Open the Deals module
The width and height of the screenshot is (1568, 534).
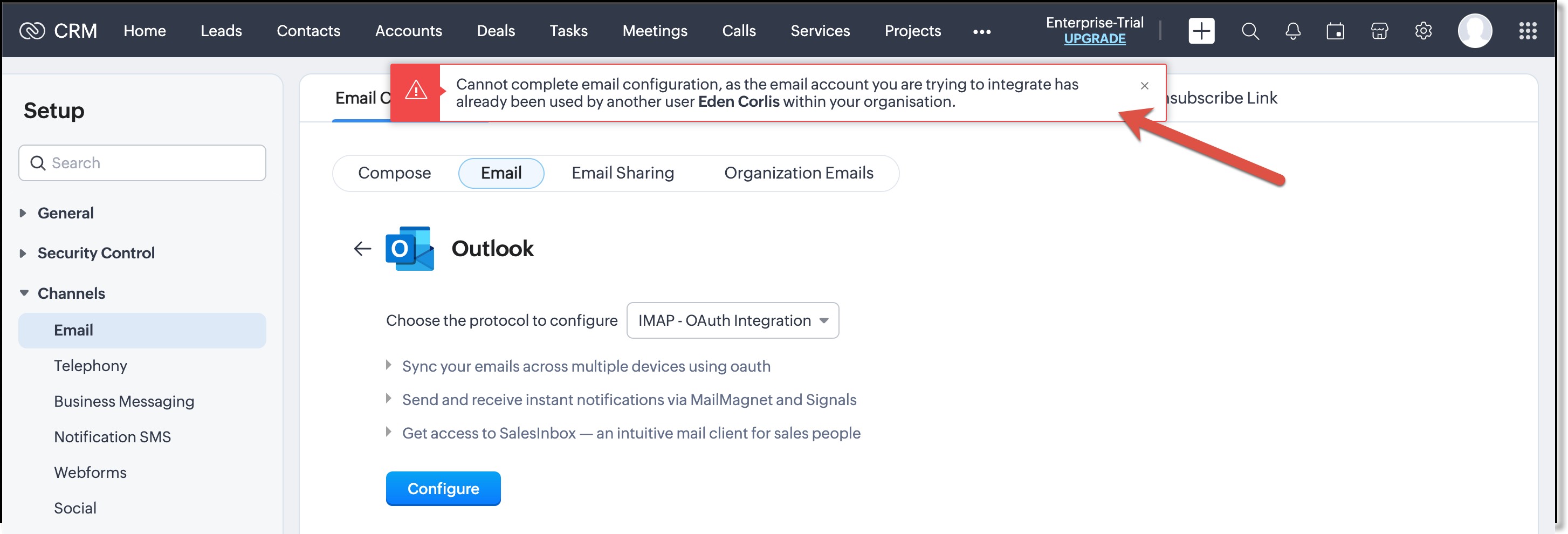click(x=496, y=30)
